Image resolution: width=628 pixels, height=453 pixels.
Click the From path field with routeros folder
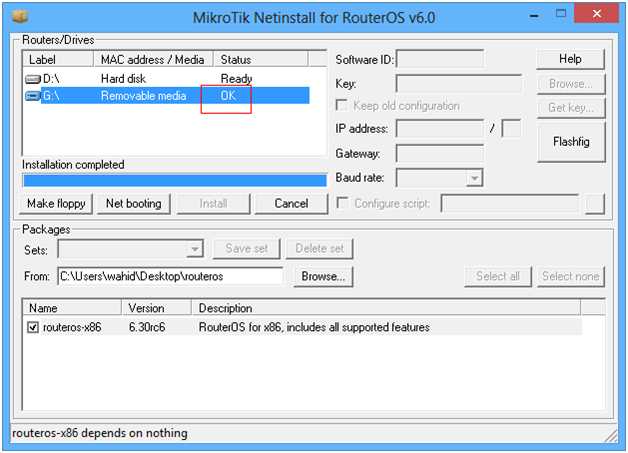(170, 276)
